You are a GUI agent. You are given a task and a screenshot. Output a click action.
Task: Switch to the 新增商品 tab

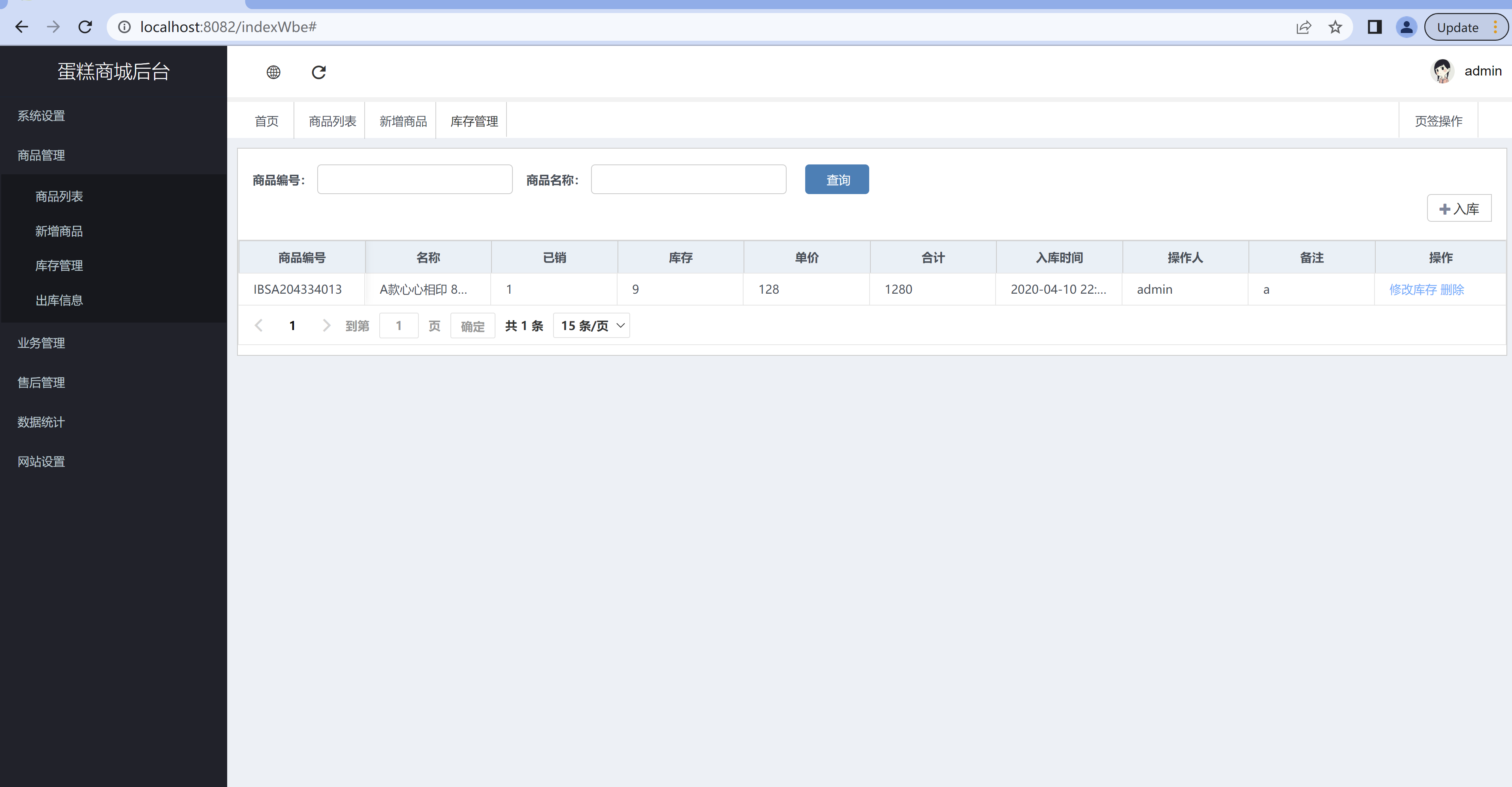(403, 121)
